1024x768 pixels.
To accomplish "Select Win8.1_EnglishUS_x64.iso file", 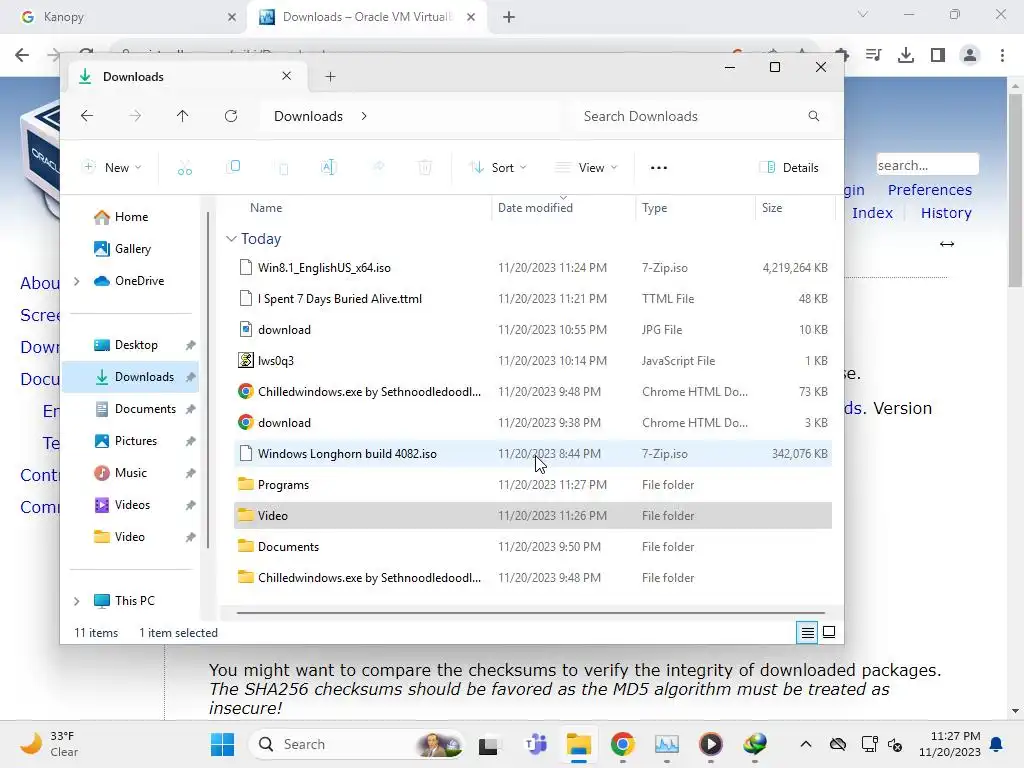I will coord(533,268).
